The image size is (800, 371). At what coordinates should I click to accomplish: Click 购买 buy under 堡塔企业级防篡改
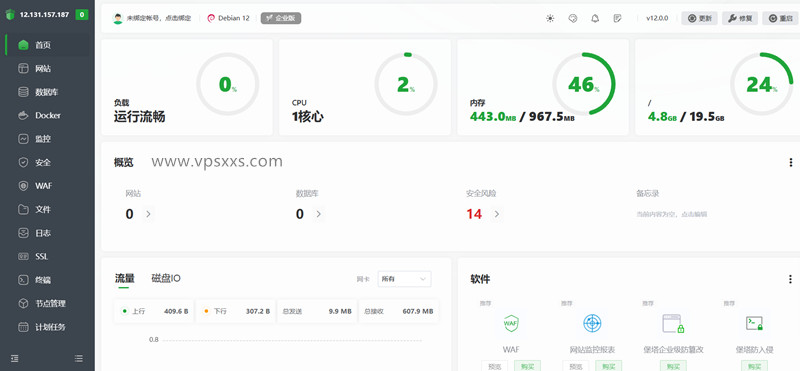click(673, 366)
